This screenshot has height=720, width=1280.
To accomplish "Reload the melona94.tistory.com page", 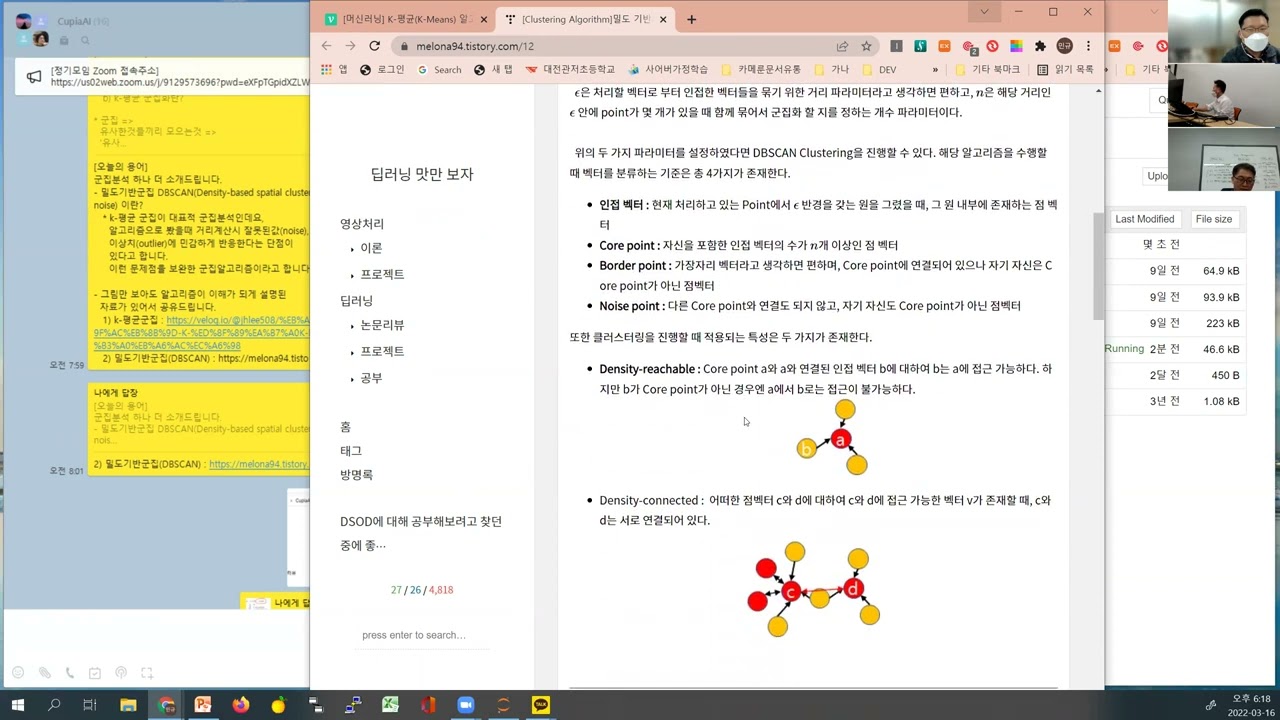I will click(374, 46).
